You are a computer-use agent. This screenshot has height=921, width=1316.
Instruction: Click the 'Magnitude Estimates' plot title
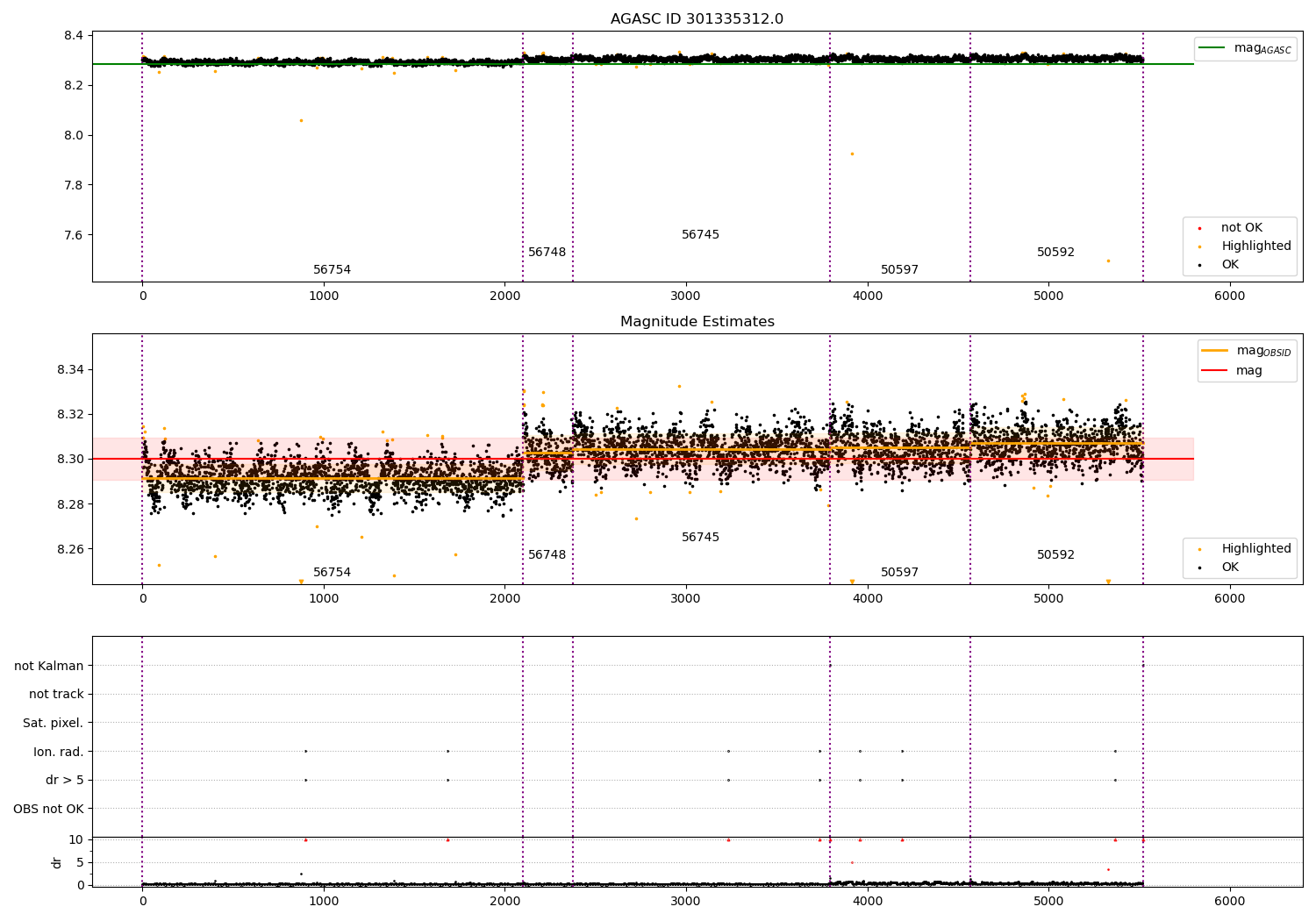[x=697, y=322]
